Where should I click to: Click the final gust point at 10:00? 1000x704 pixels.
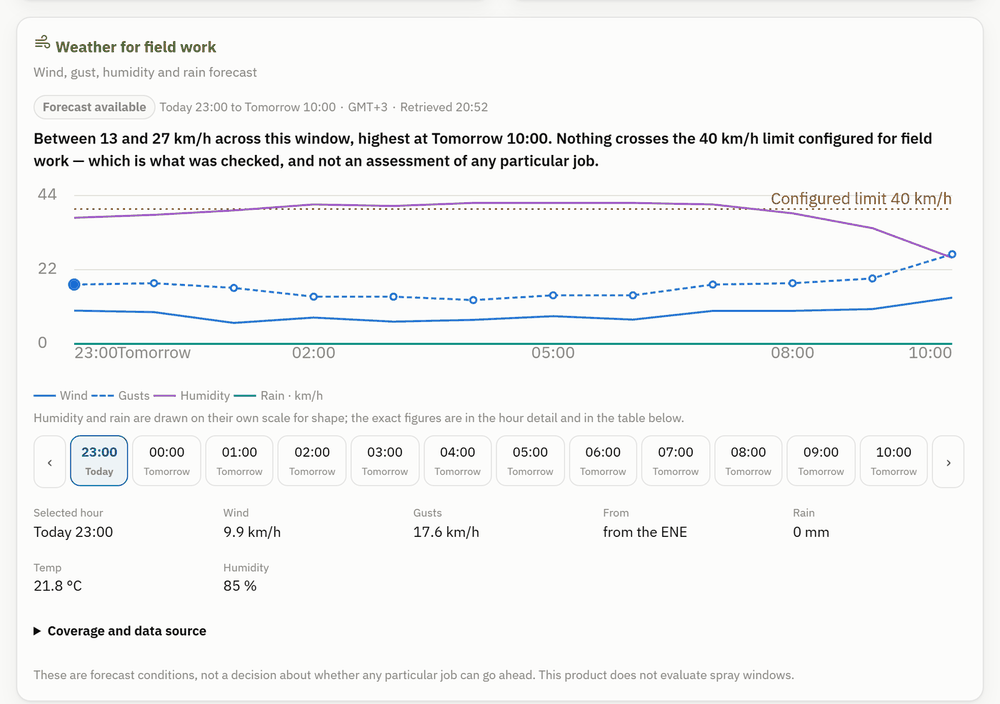point(952,254)
